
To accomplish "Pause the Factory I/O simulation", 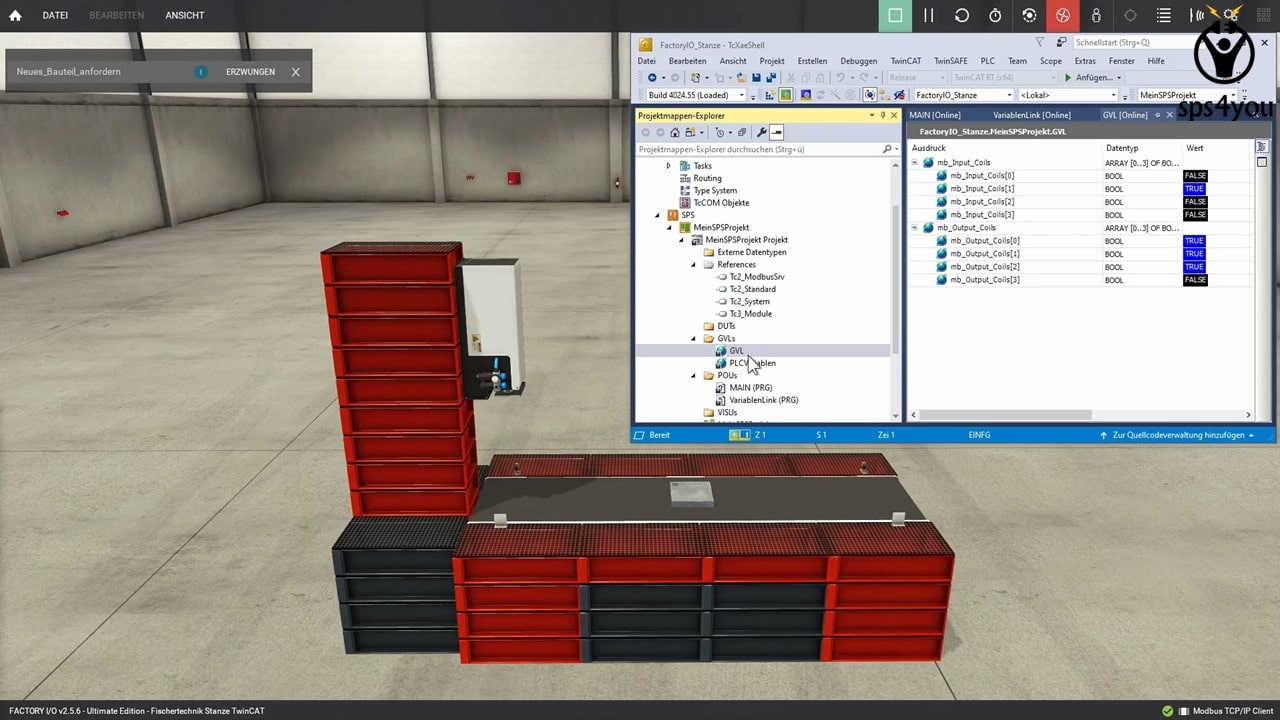I will 928,15.
